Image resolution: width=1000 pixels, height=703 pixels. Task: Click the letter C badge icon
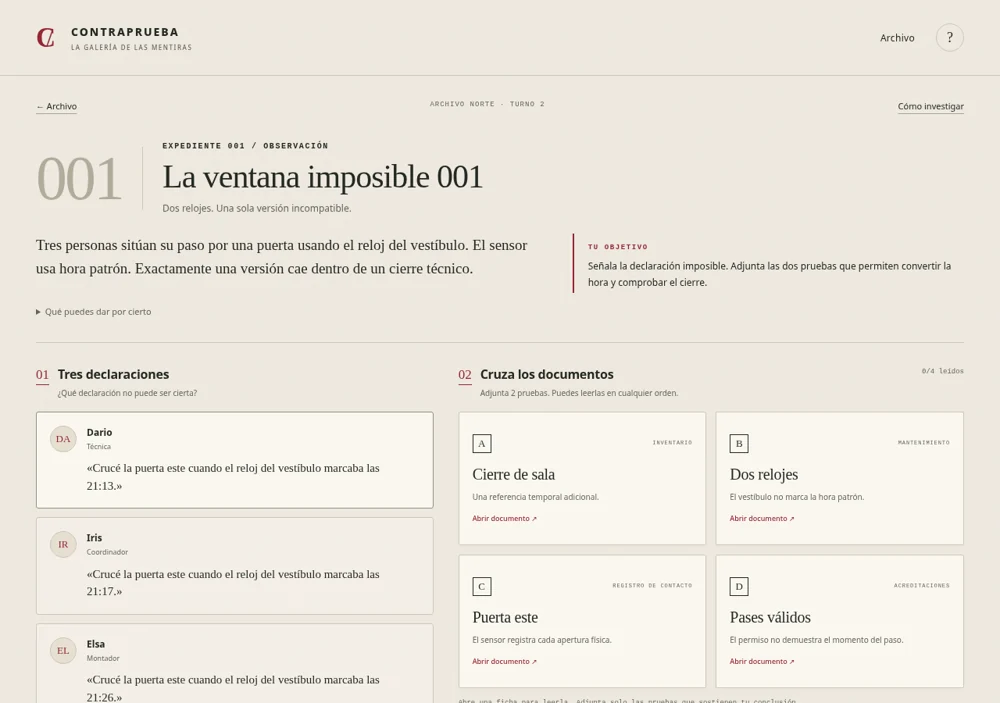pyautogui.click(x=482, y=586)
